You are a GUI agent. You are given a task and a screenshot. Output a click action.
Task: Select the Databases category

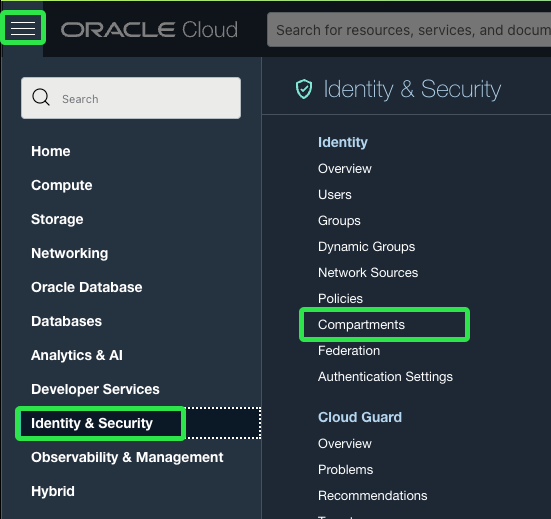(66, 321)
